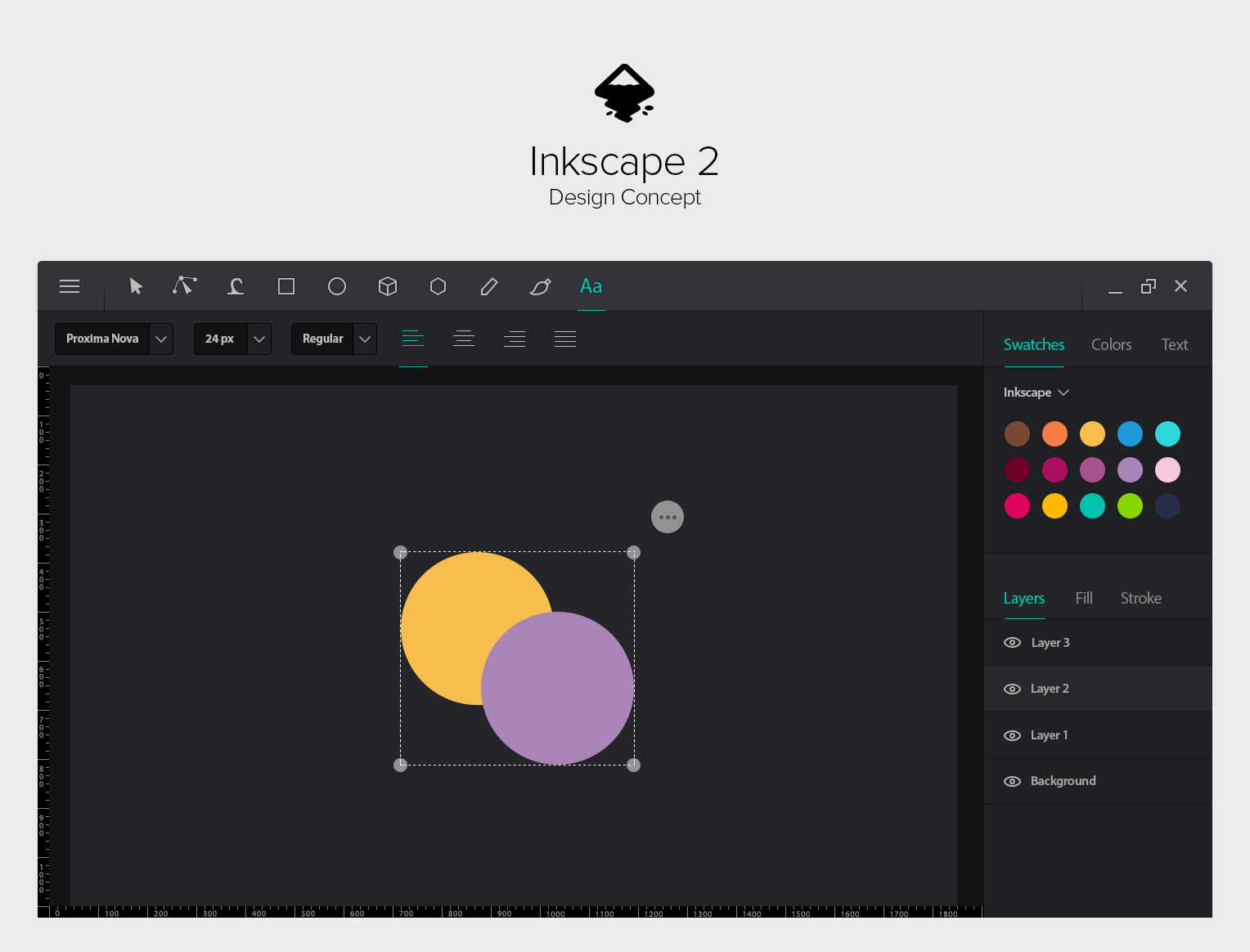Pick the lime green swatch
The width and height of the screenshot is (1250, 952).
point(1130,505)
